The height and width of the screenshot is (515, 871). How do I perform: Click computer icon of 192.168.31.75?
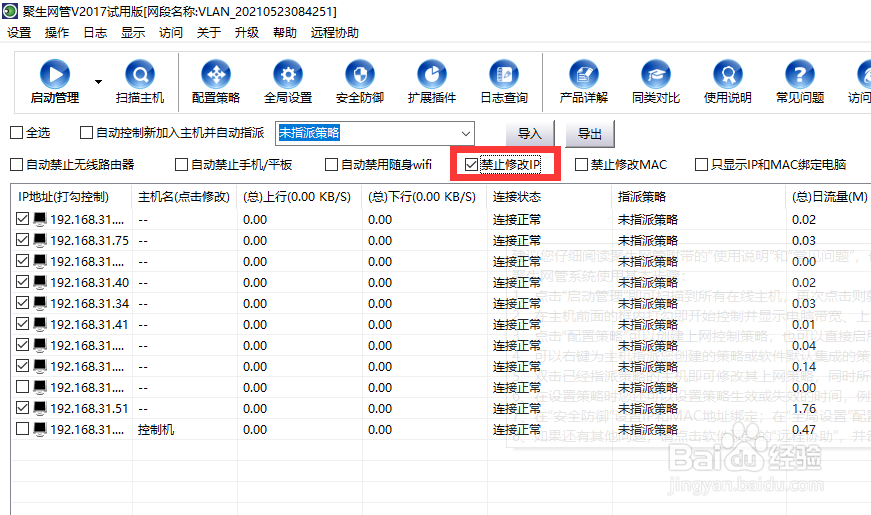[x=40, y=240]
